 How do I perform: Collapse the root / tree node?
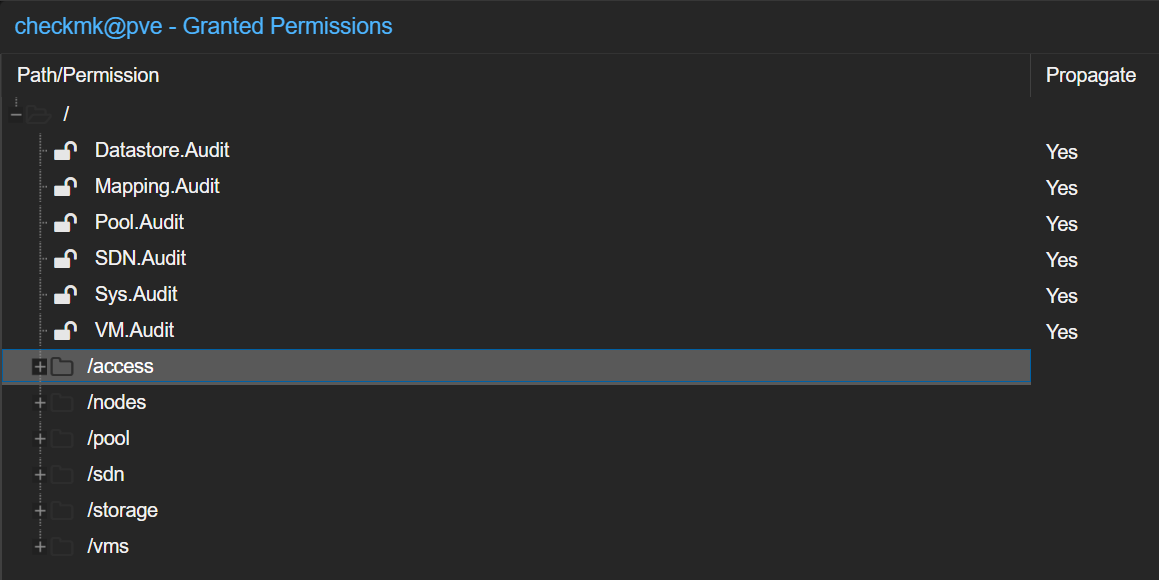(x=16, y=115)
